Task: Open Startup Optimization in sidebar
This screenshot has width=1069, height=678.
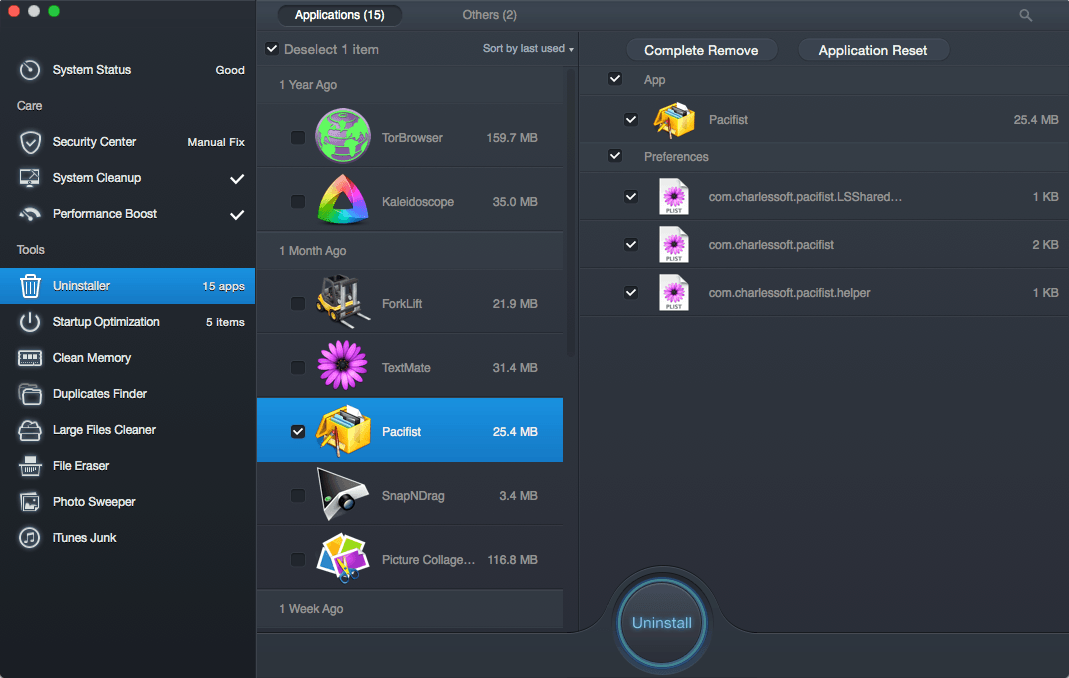Action: [127, 322]
